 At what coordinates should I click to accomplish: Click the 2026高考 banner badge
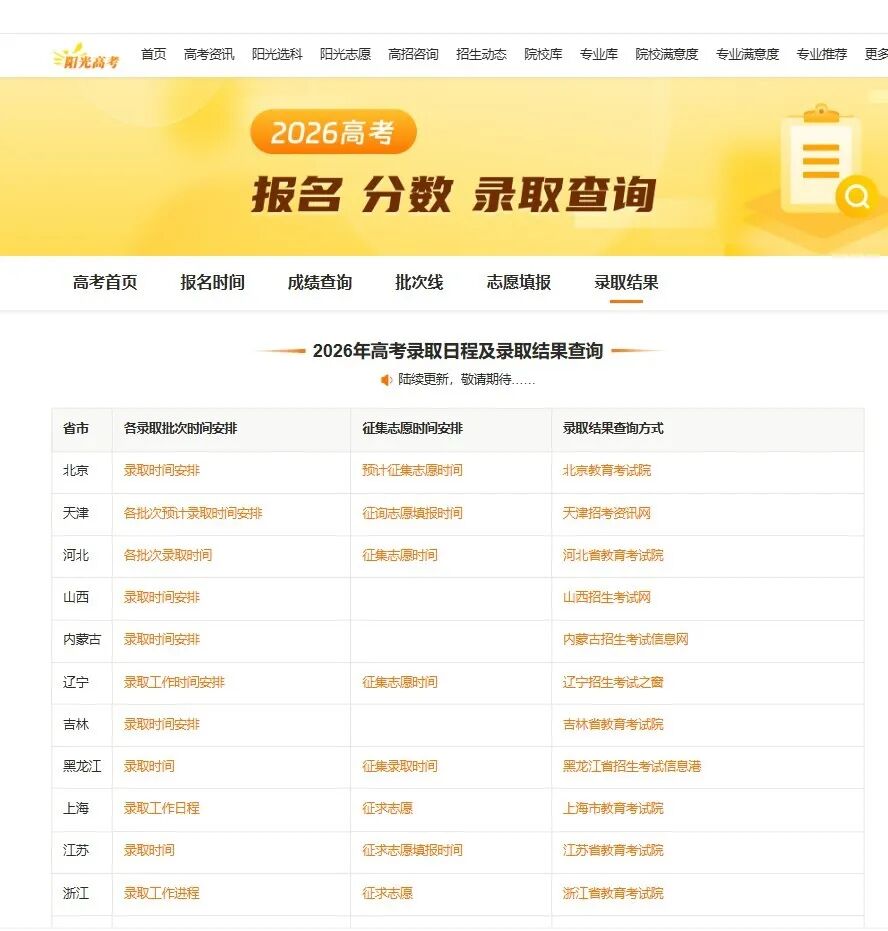[x=333, y=132]
